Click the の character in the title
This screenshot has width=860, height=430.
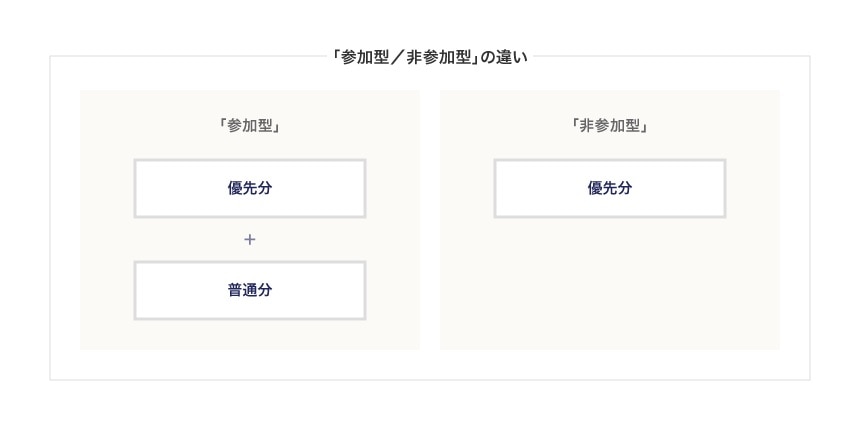click(487, 57)
